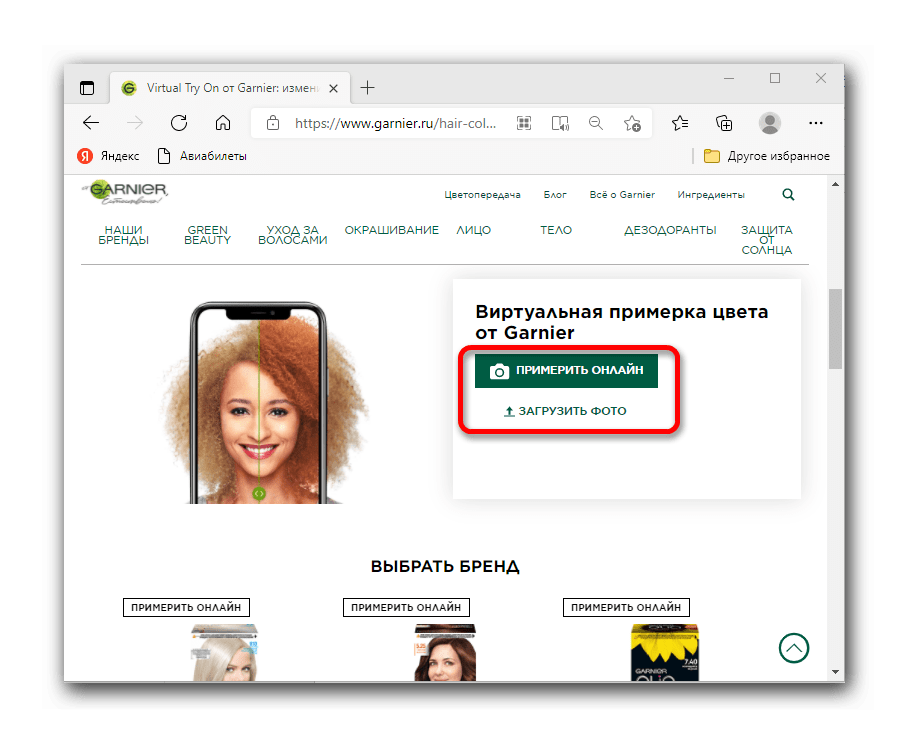Click the before/after slider handle on phone
This screenshot has width=909, height=741.
259,493
